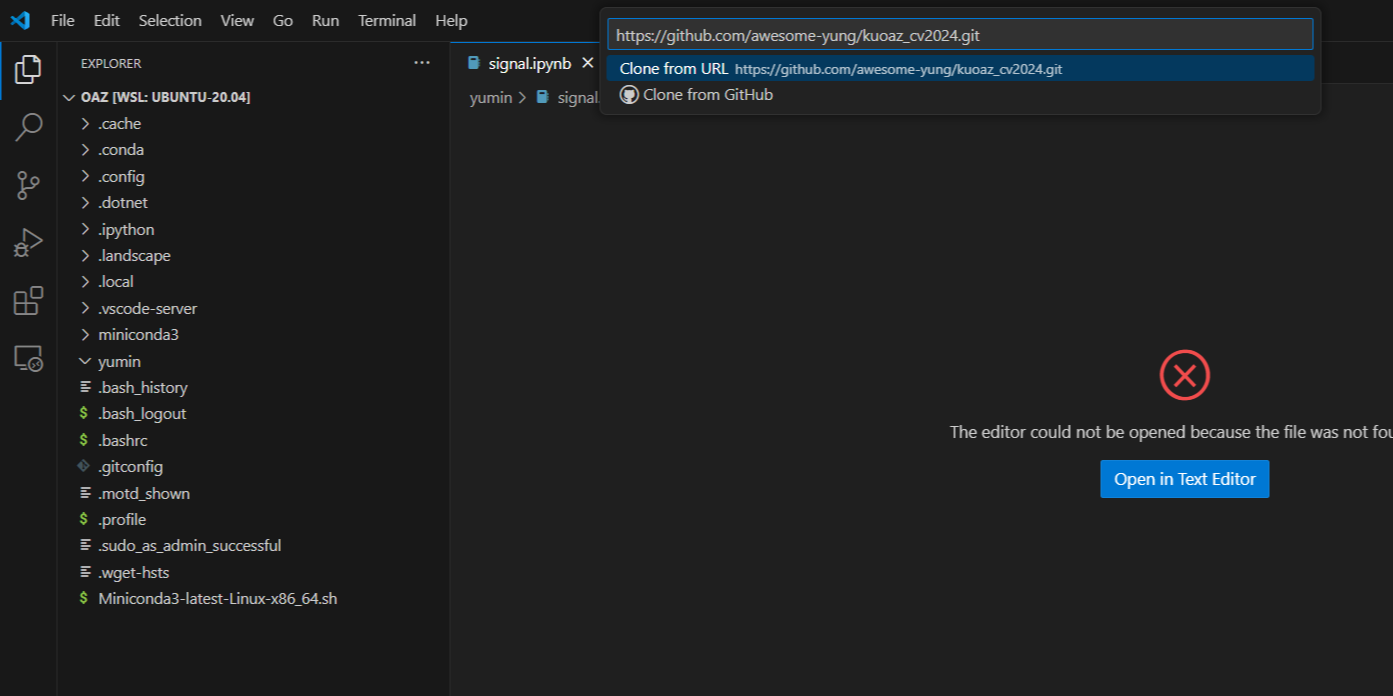Open Explorer views and more actions ellipsis
1393x696 pixels.
tap(421, 63)
